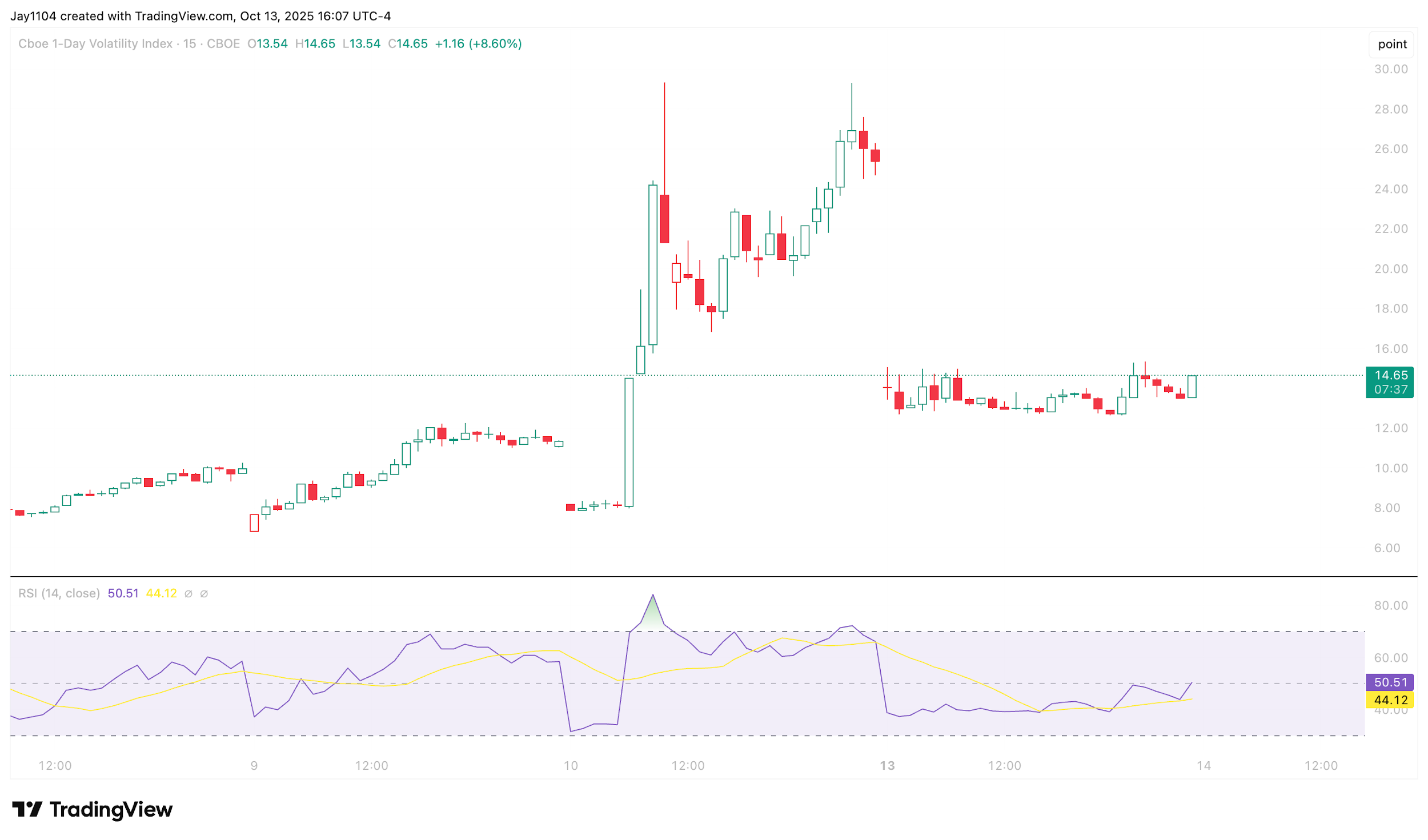Click the yellow 44.12 RSI axis label
This screenshot has height=840, width=1428.
(1390, 700)
